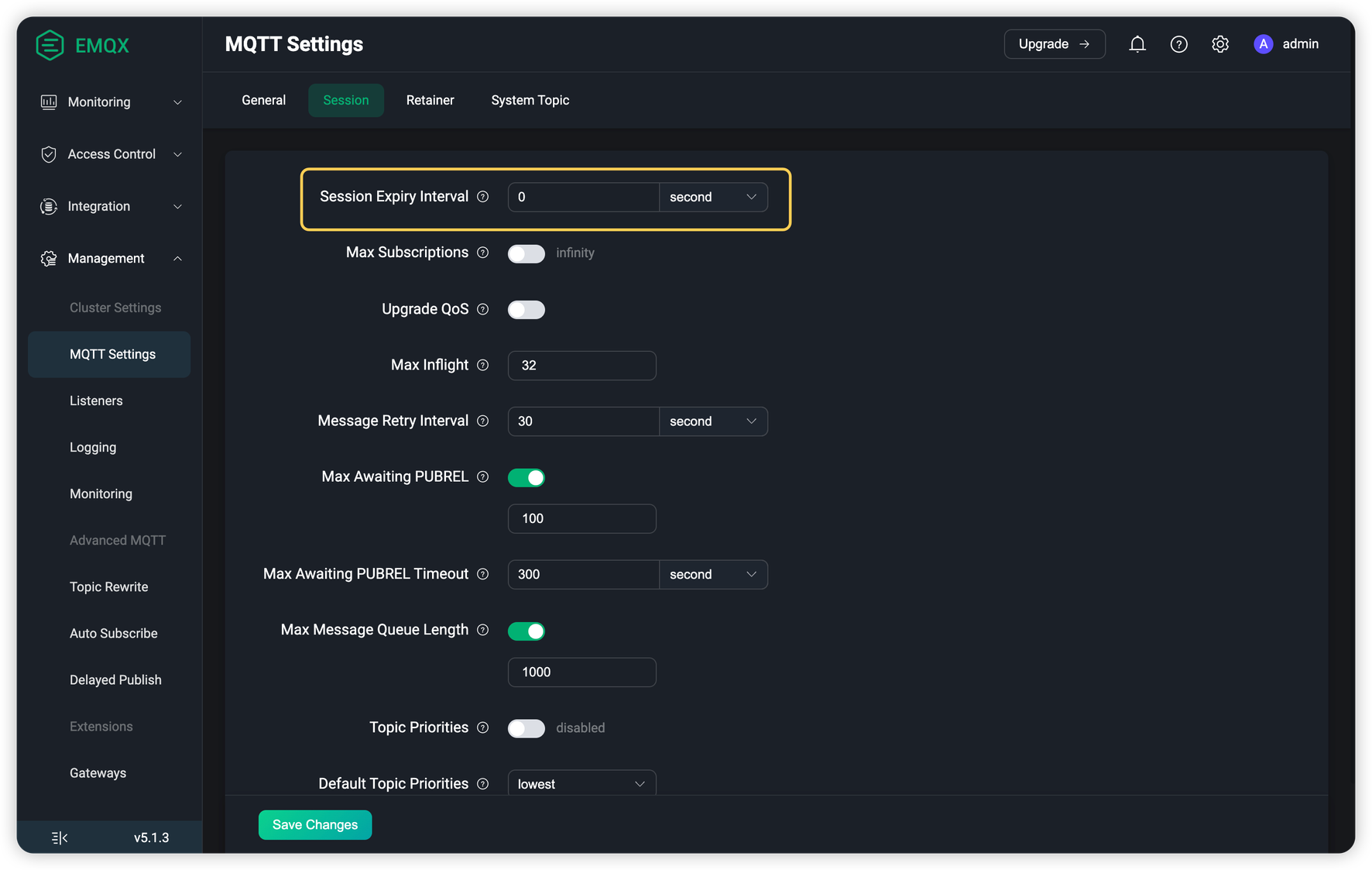
Task: Click the Extensions group label
Action: pyautogui.click(x=101, y=726)
